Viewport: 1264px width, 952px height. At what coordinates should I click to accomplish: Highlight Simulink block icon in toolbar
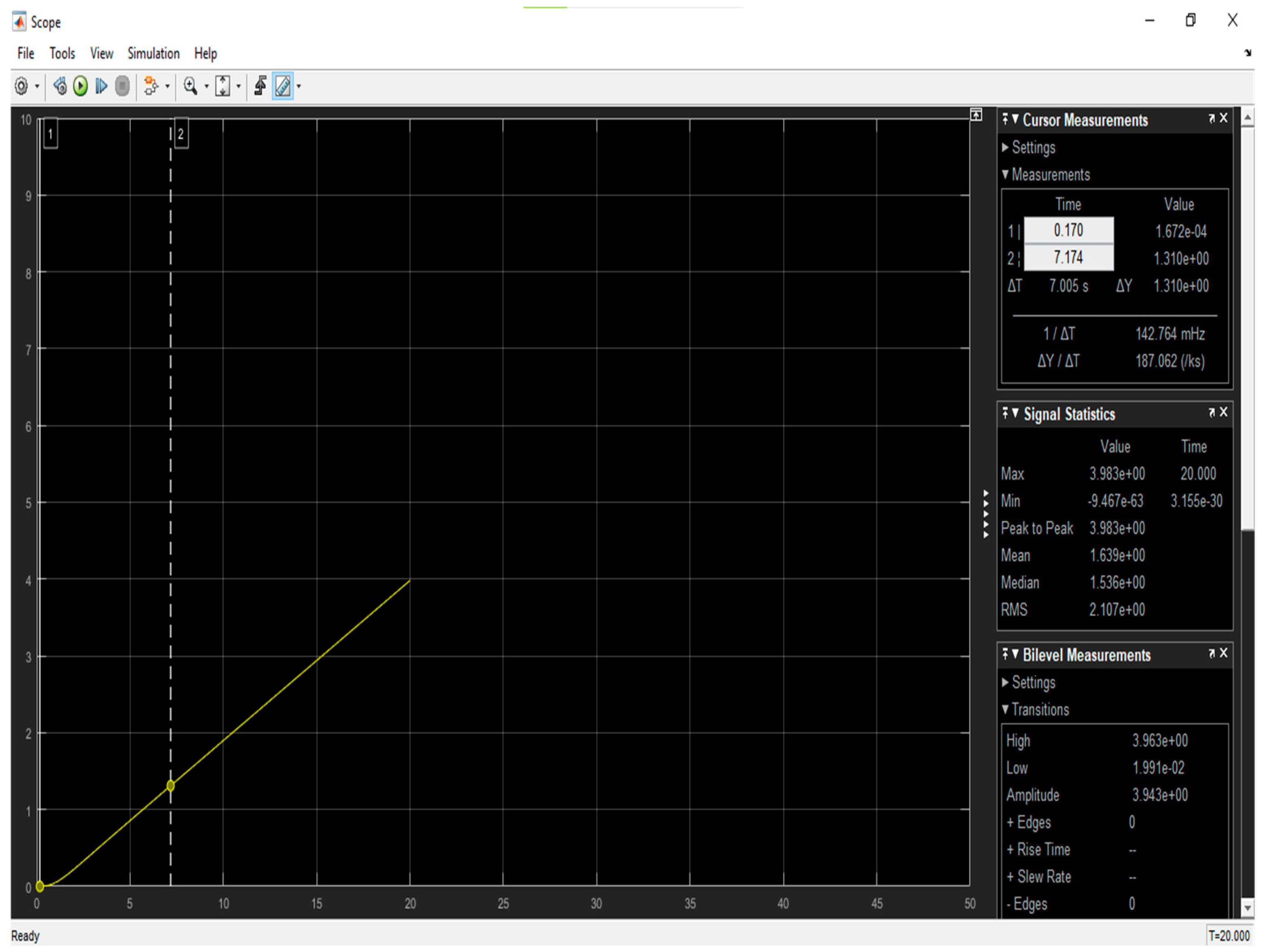coord(151,86)
